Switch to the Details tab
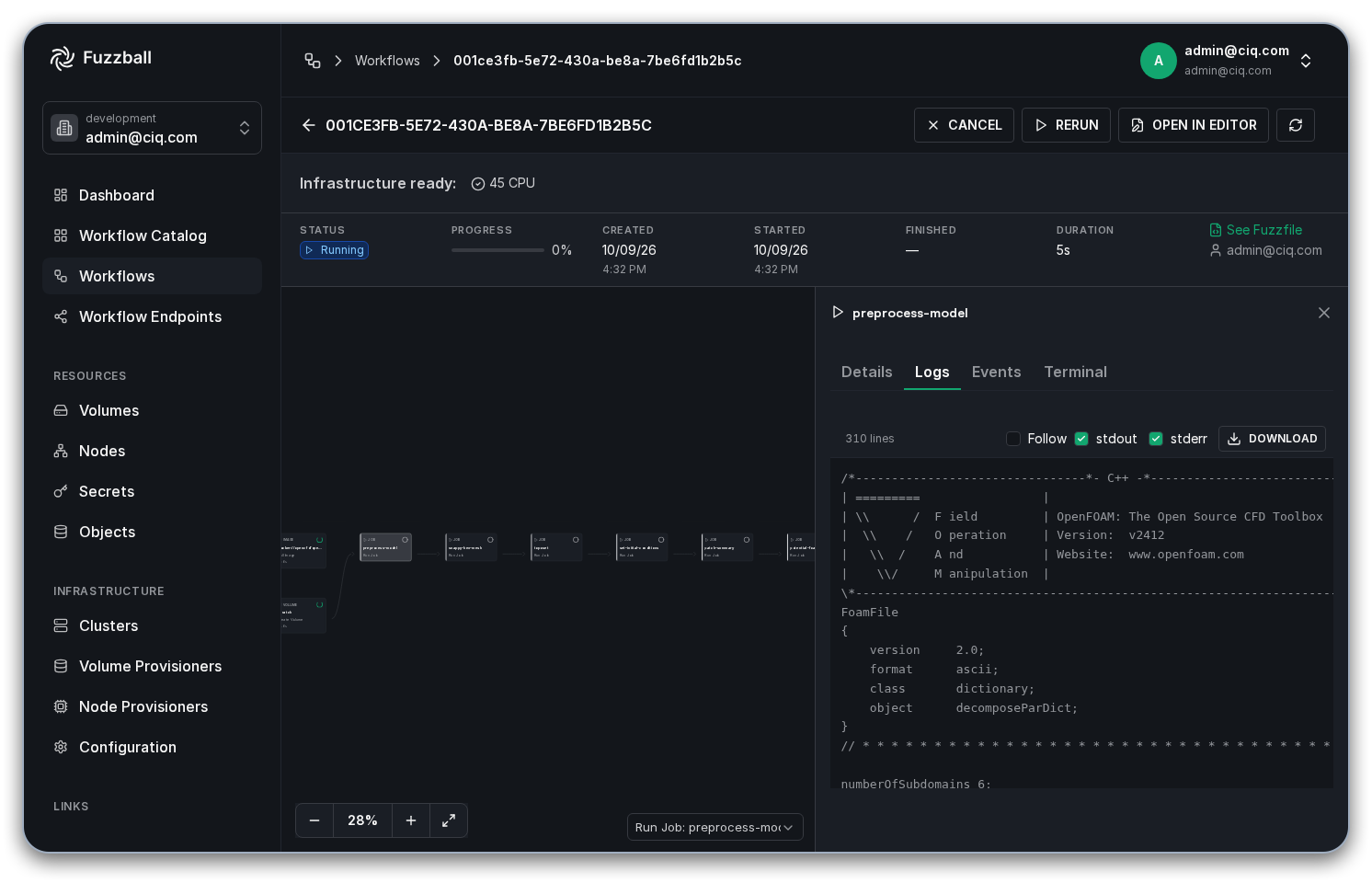Viewport: 1372px width, 883px height. (x=867, y=372)
